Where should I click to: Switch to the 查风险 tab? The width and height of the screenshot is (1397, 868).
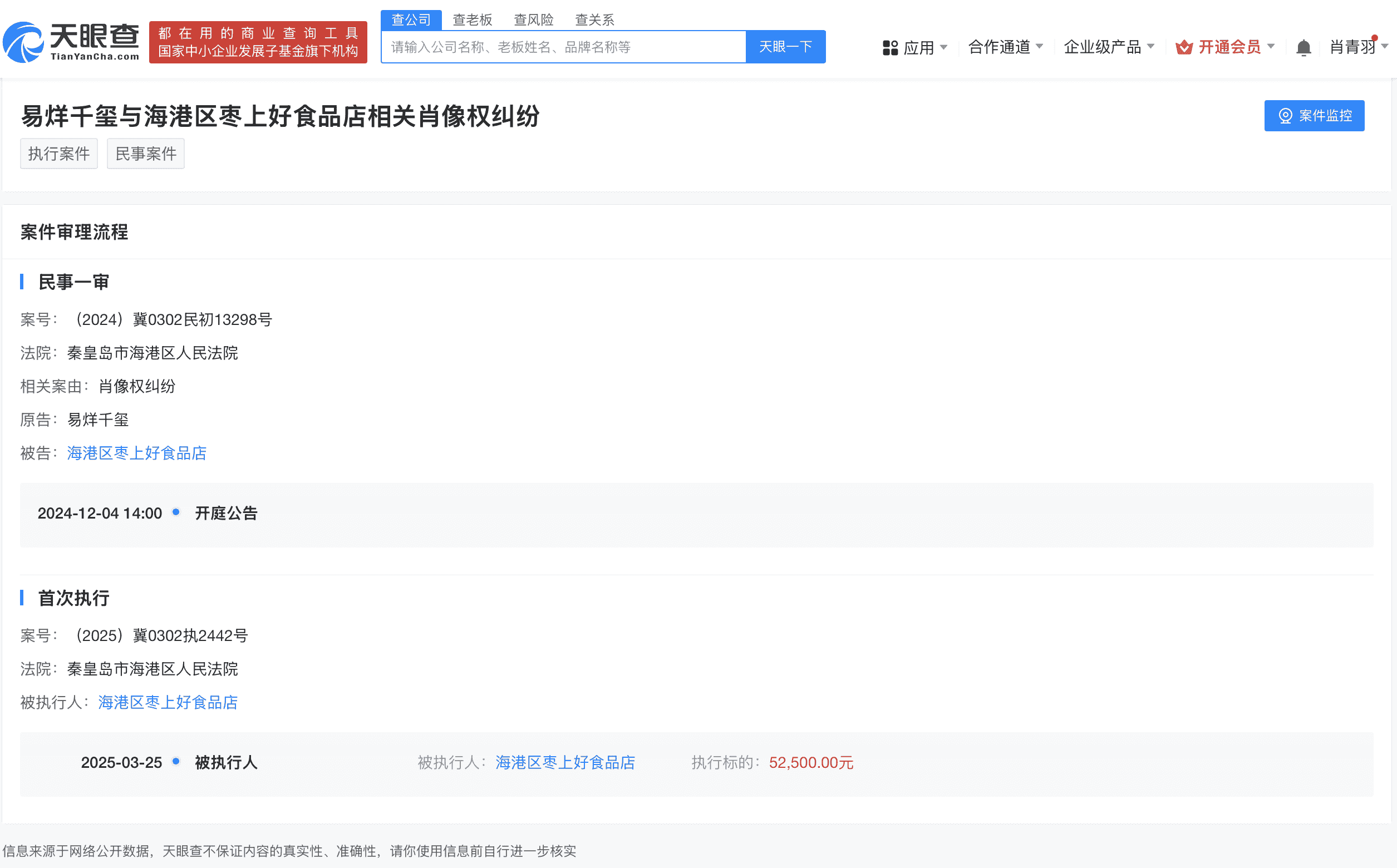pos(533,19)
